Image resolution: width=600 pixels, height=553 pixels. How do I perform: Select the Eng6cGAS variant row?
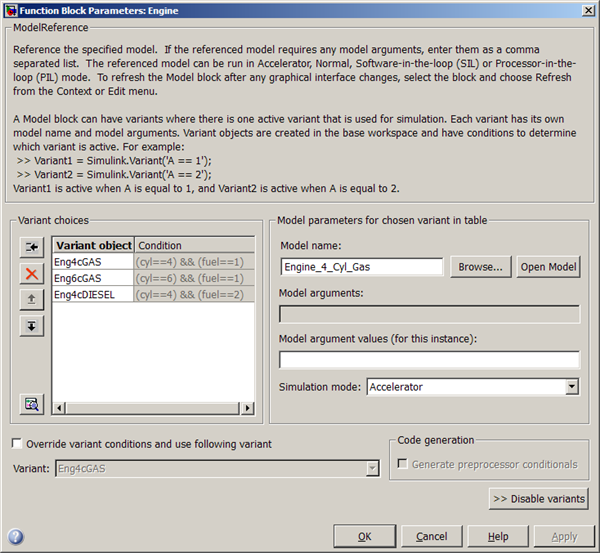click(x=92, y=278)
